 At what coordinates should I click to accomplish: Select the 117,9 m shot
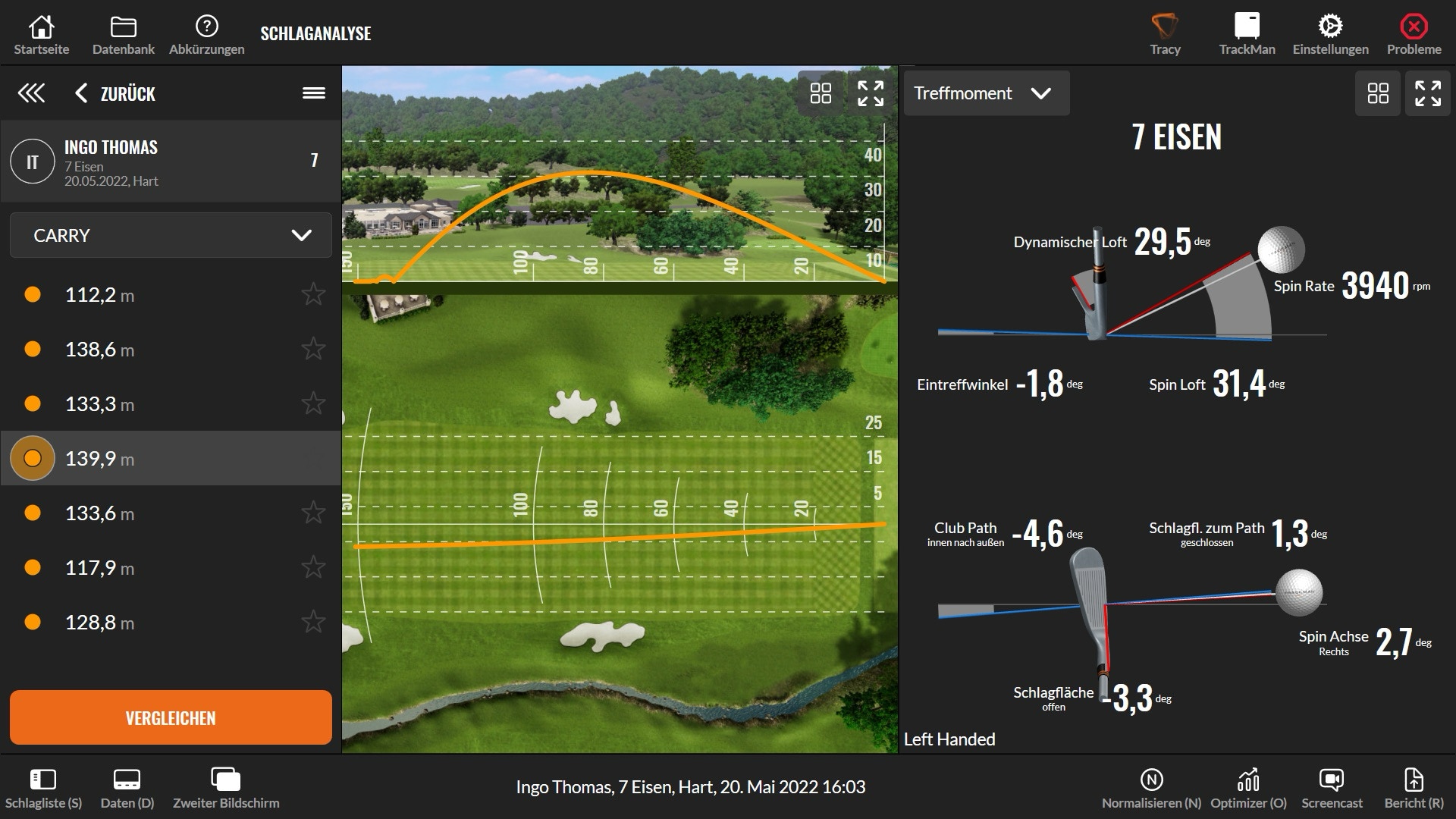171,567
